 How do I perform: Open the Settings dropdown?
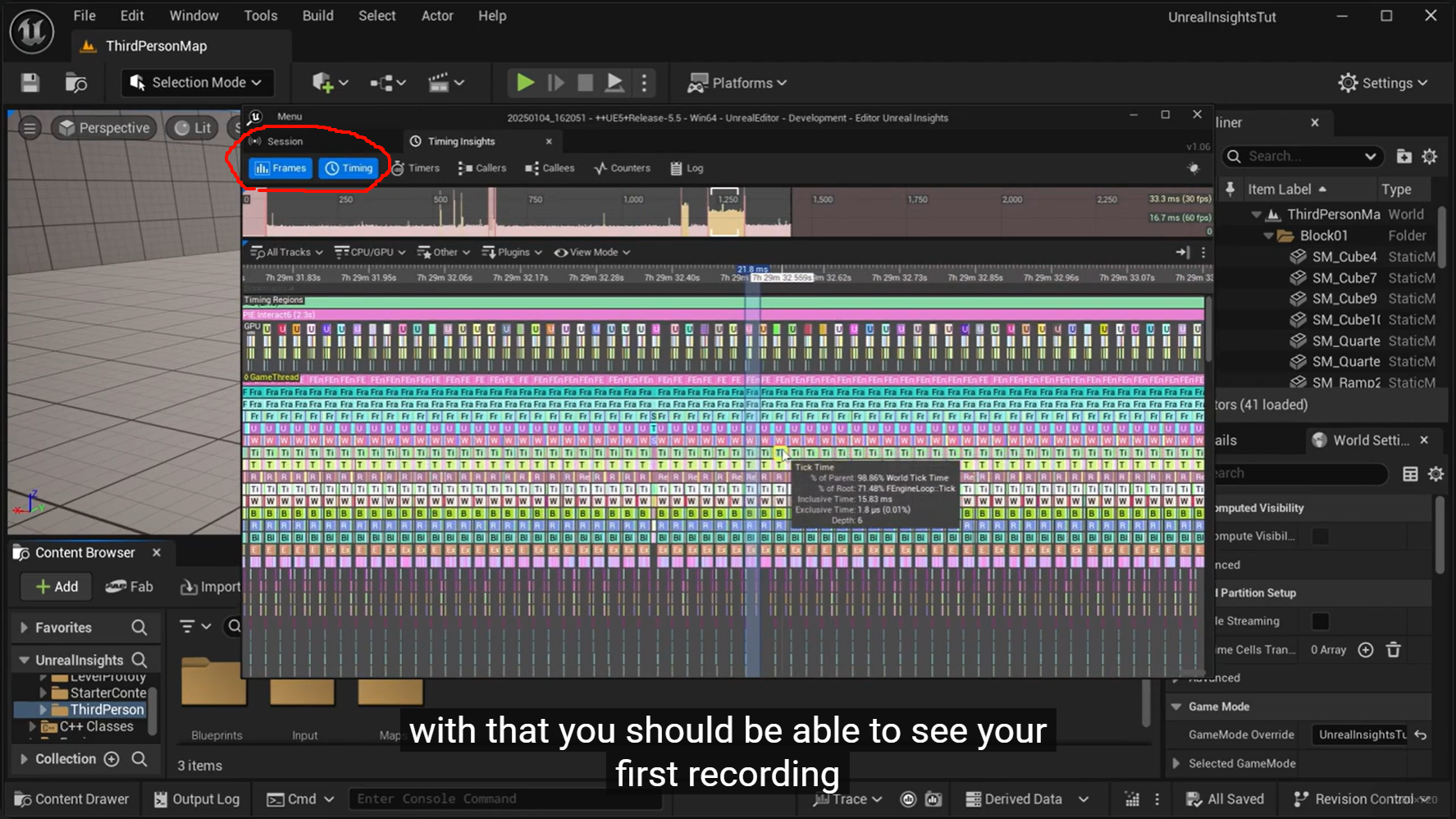[x=1382, y=83]
